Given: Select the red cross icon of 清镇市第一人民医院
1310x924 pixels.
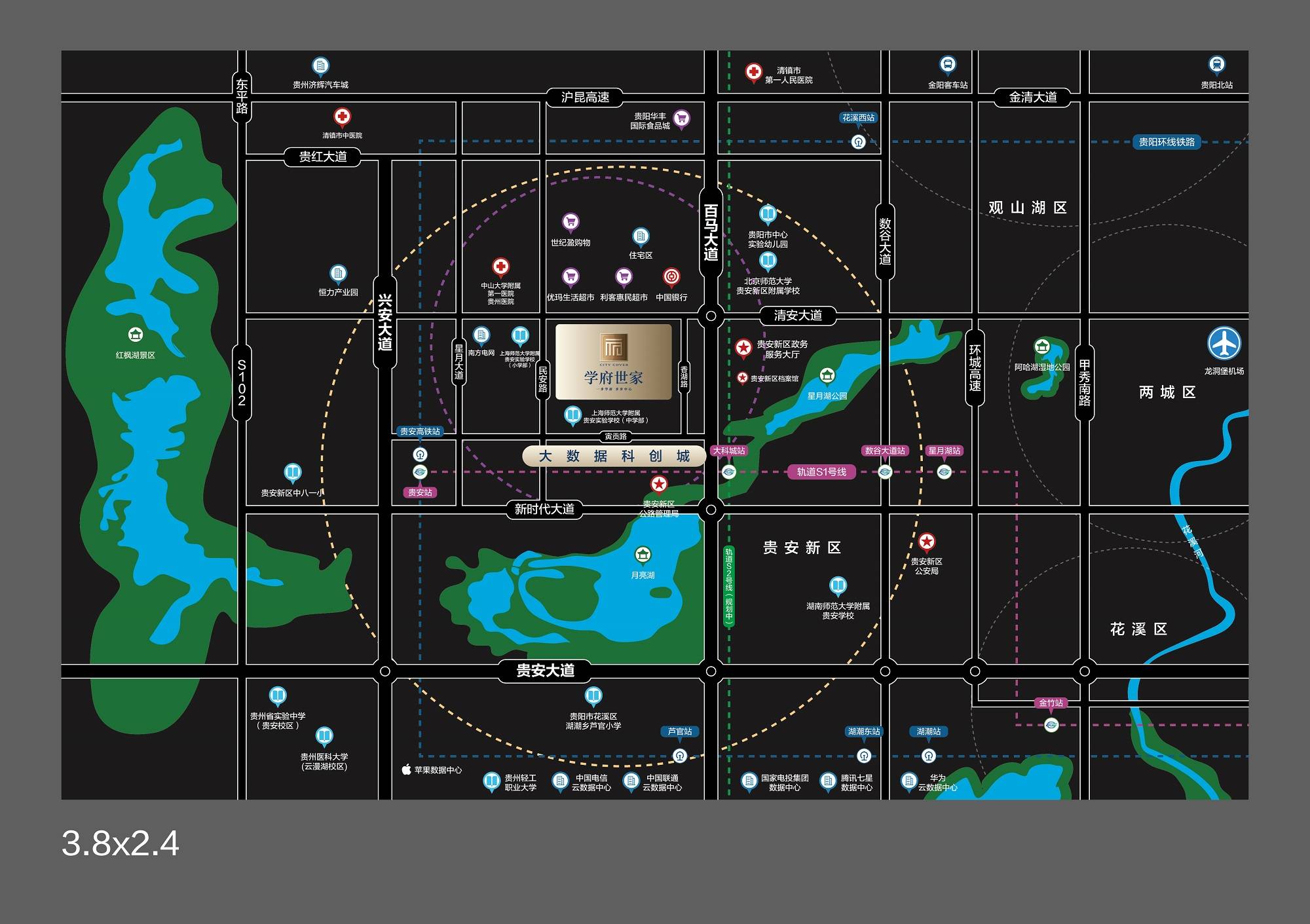Looking at the screenshot, I should pyautogui.click(x=753, y=71).
